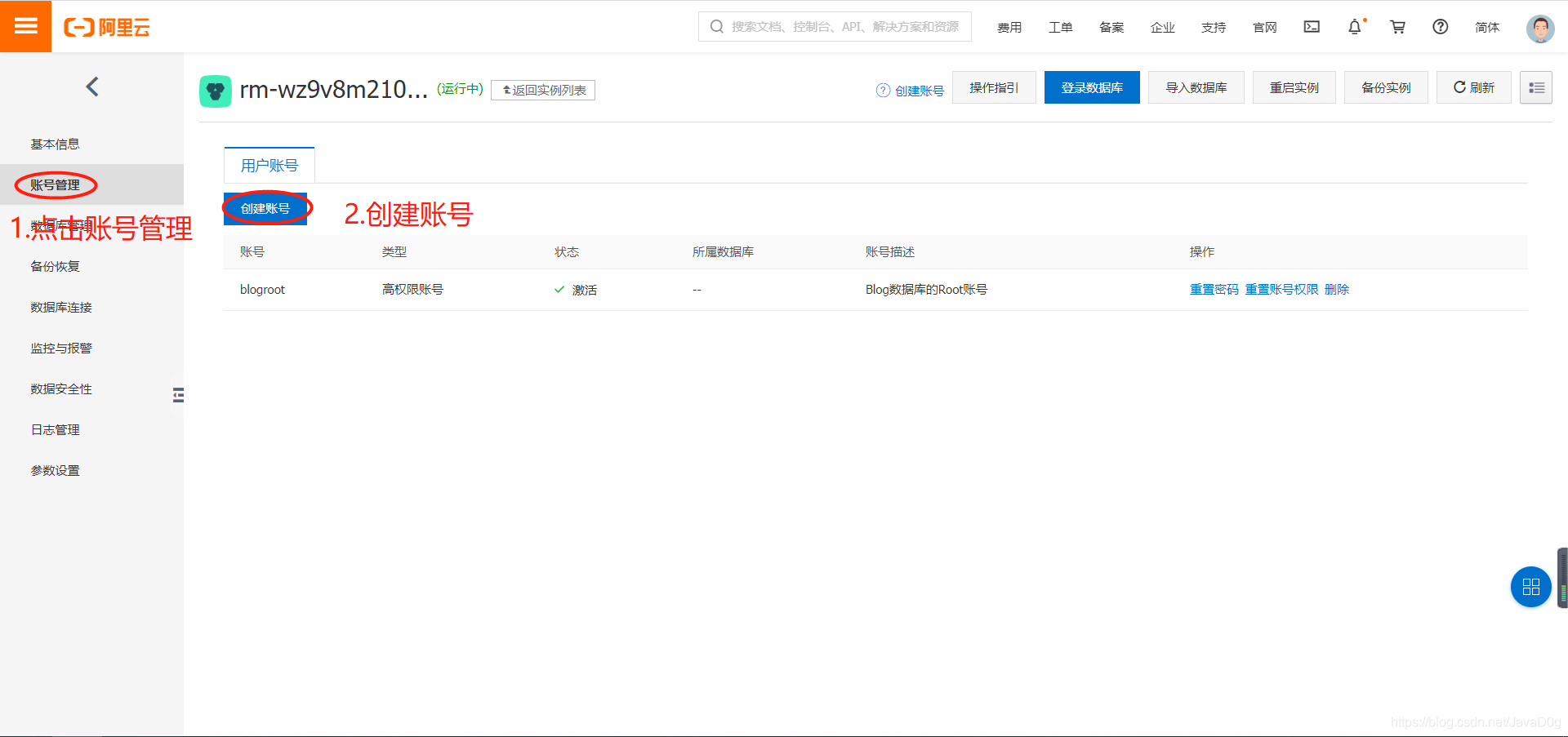1568x737 pixels.
Task: Select the 用户账号 tab
Action: (269, 166)
